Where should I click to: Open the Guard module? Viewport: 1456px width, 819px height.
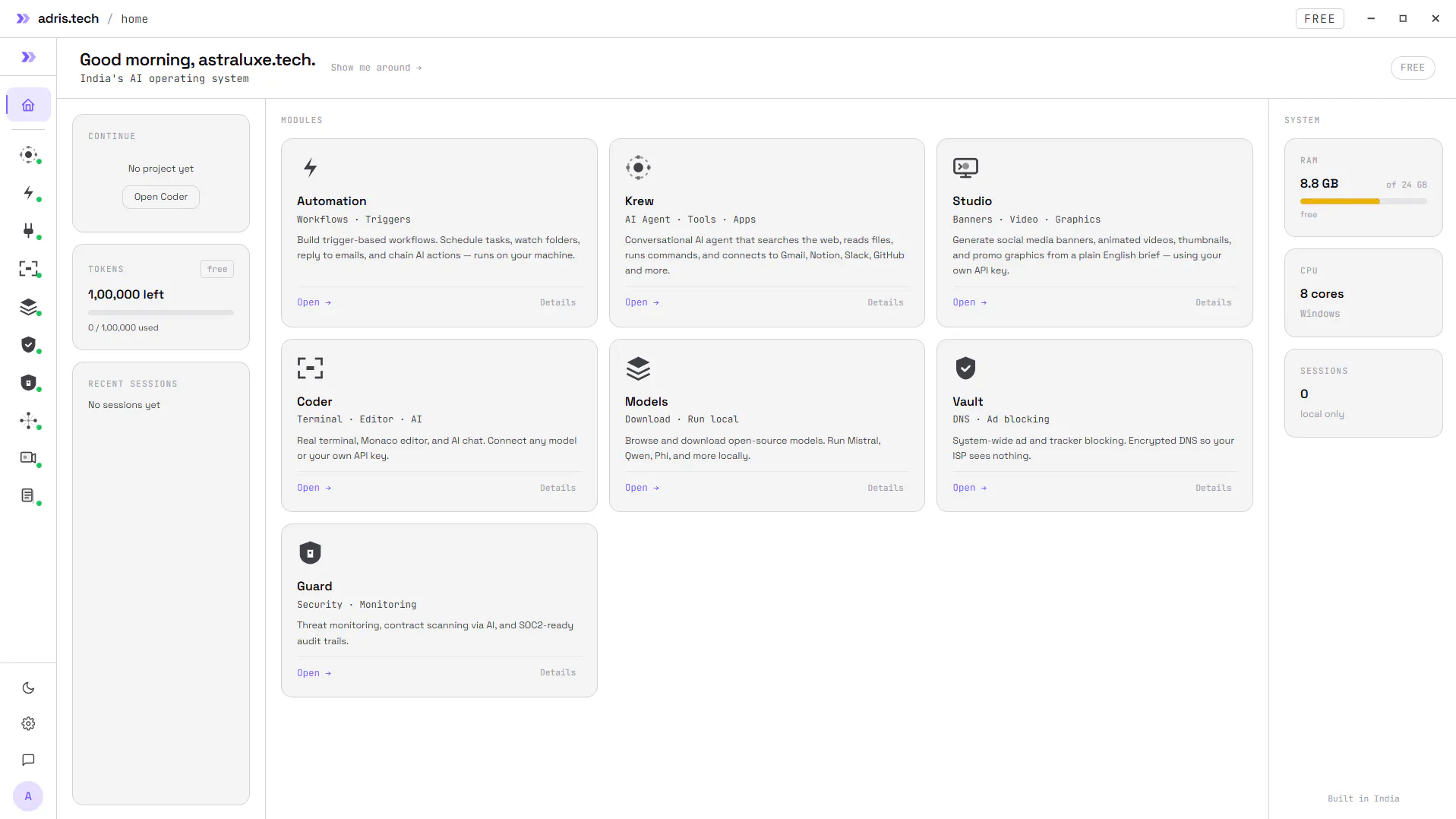point(314,673)
